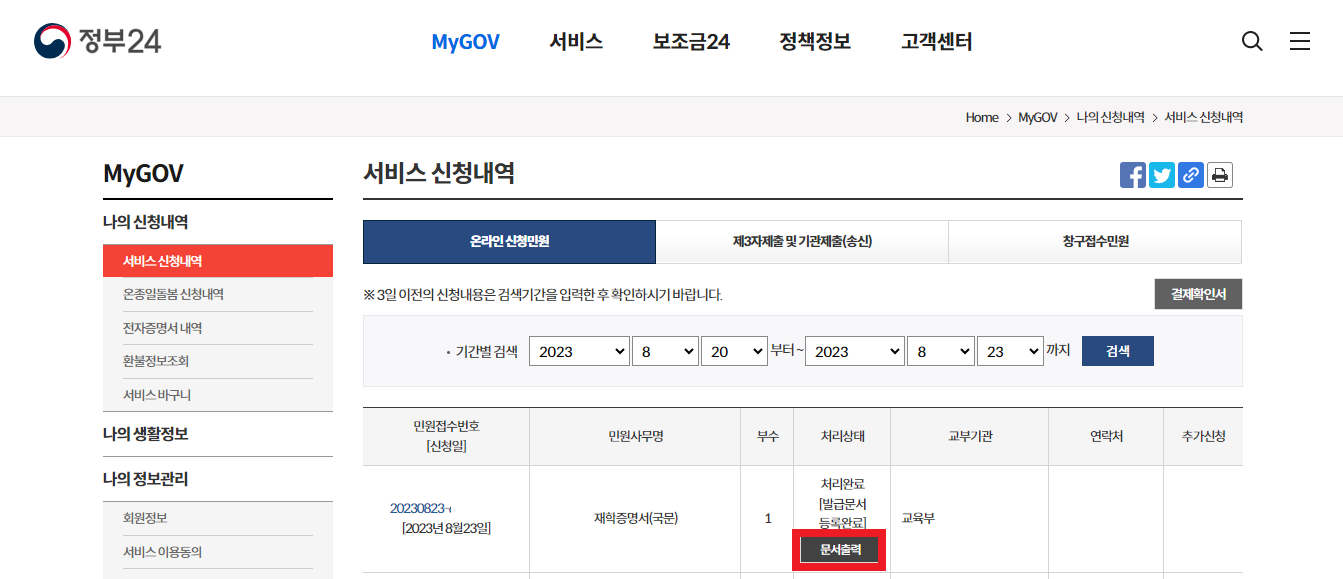Copy the page URL using the link icon
1343x579 pixels.
pyautogui.click(x=1190, y=174)
